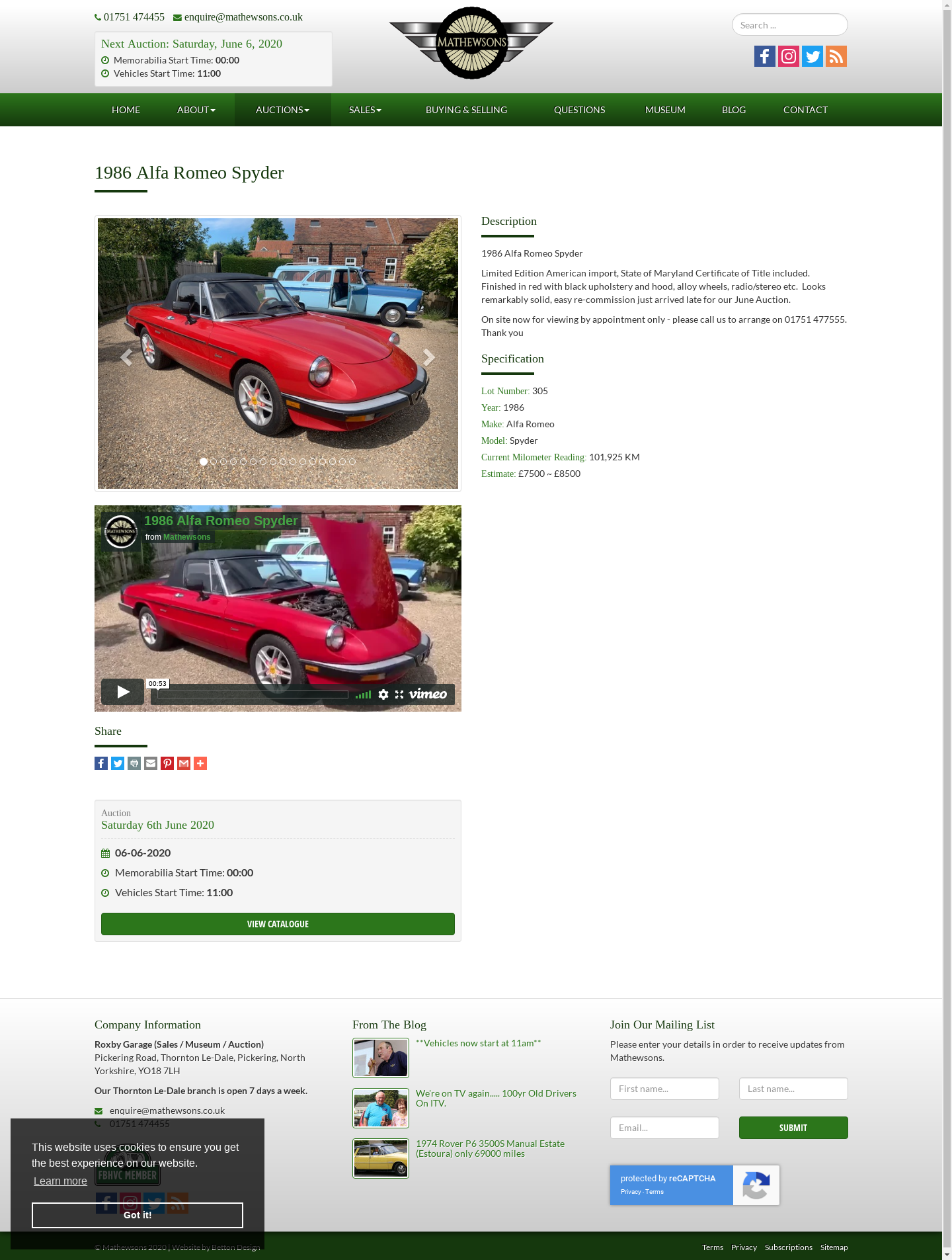Viewport: 952px width, 1260px height.
Task: Print this page via the share icon
Action: (134, 763)
